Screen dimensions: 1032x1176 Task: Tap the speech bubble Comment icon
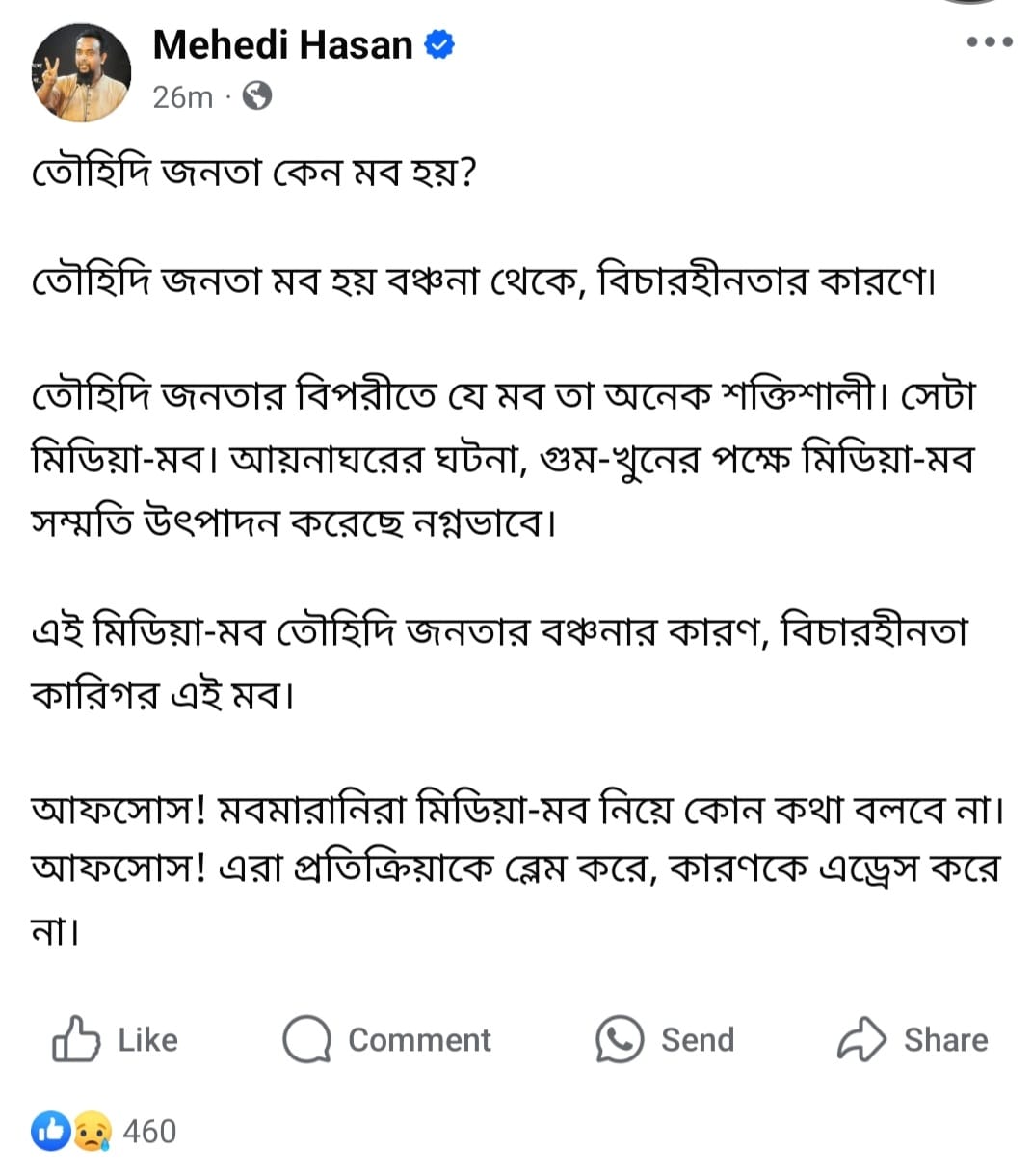point(307,1040)
